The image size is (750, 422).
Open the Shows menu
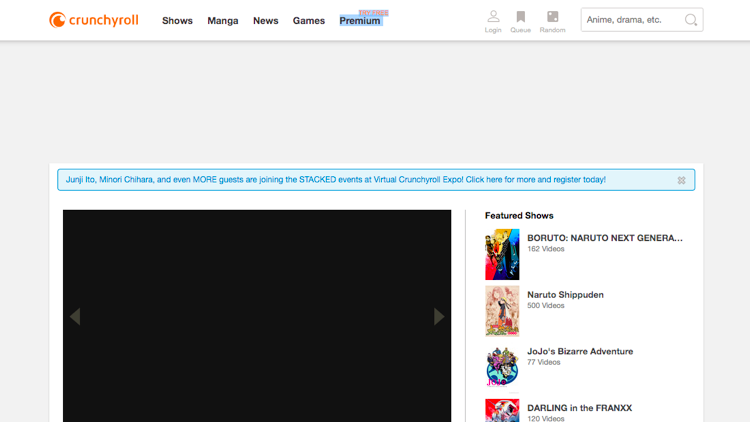pos(177,21)
